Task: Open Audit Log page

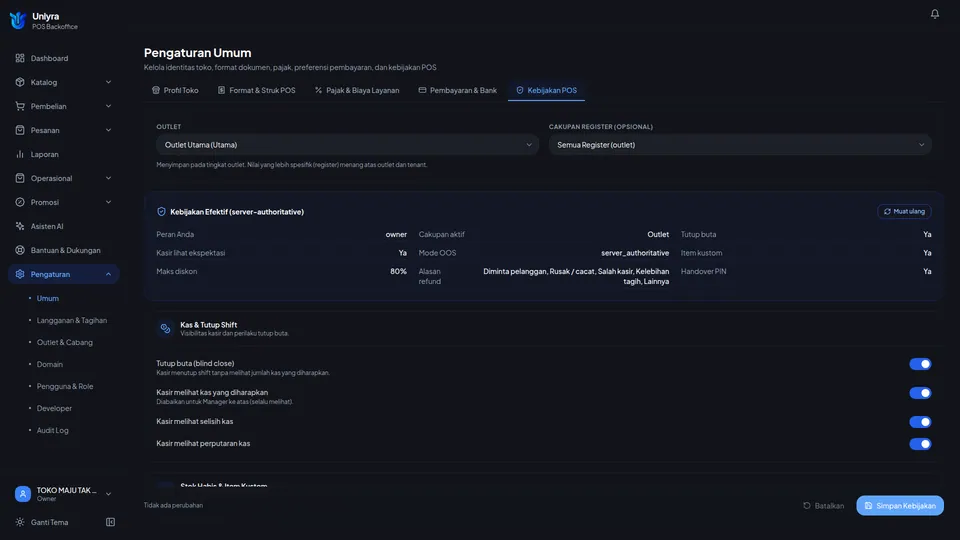Action: tap(53, 430)
